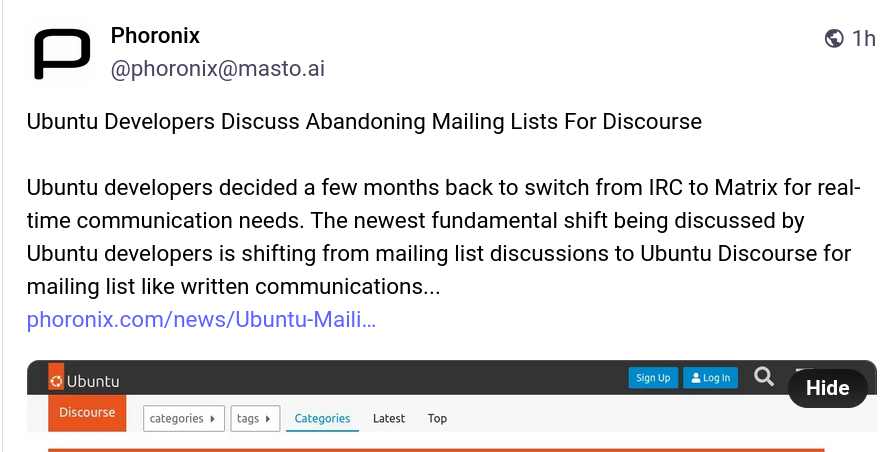Switch to the Latest tab

[x=389, y=418]
